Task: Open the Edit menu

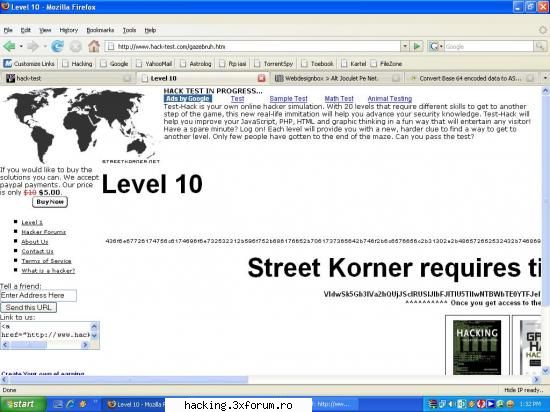Action: (x=26, y=30)
